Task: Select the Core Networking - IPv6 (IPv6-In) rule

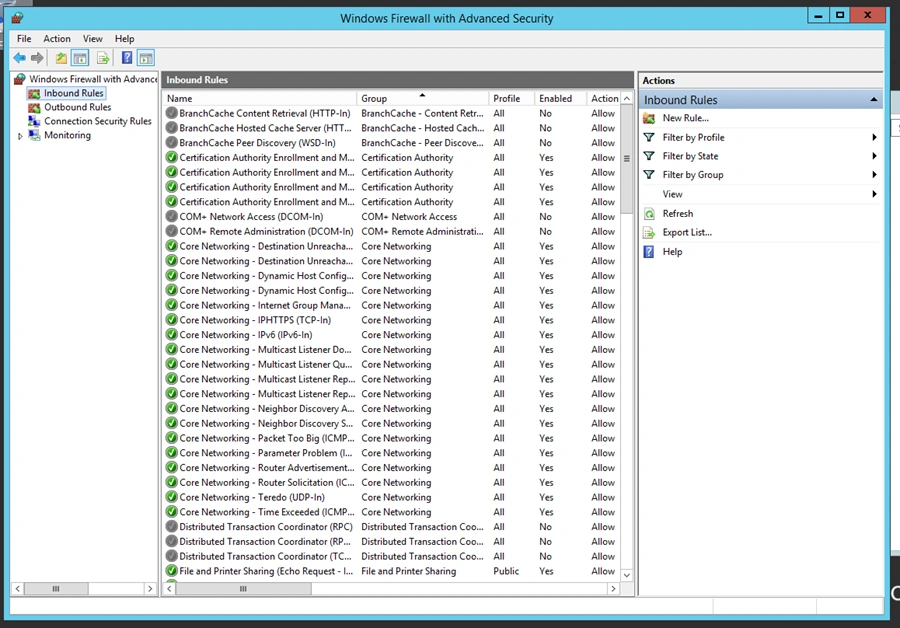Action: 393,335
